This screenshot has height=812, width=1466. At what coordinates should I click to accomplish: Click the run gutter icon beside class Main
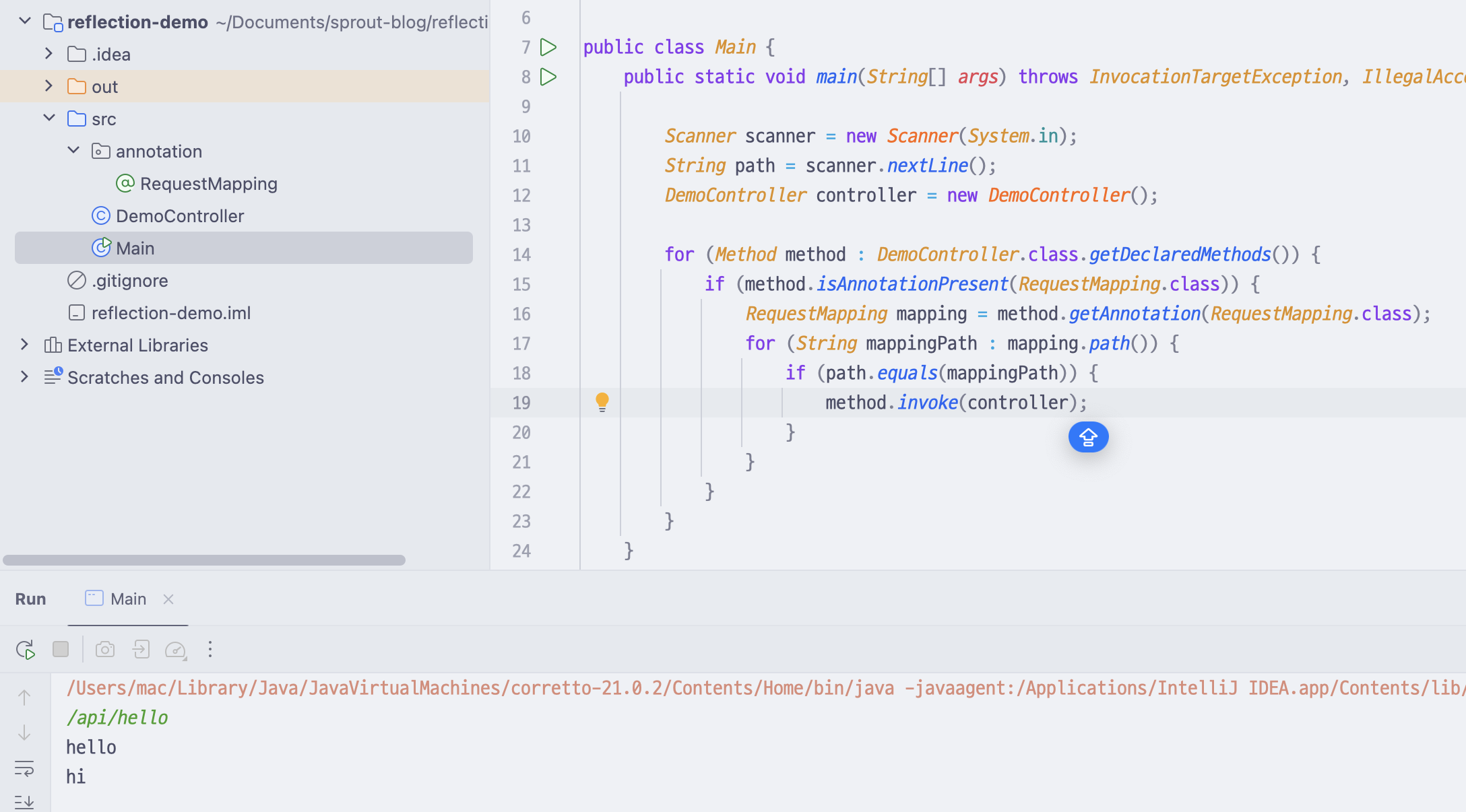(548, 47)
